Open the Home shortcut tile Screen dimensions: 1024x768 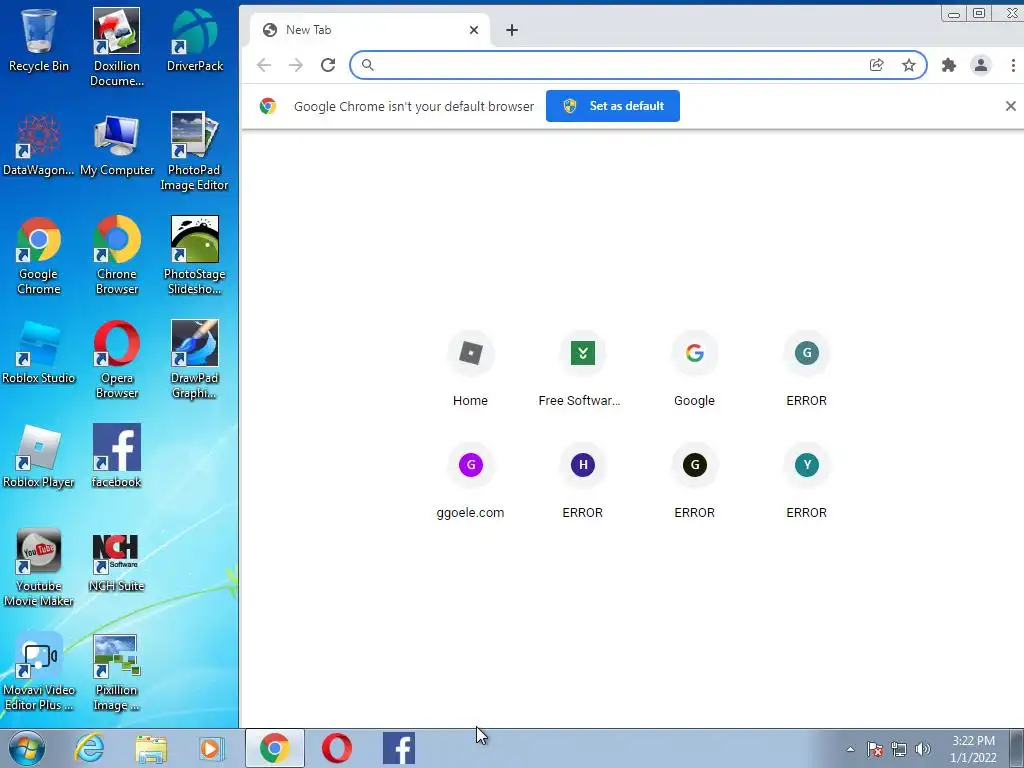click(470, 370)
